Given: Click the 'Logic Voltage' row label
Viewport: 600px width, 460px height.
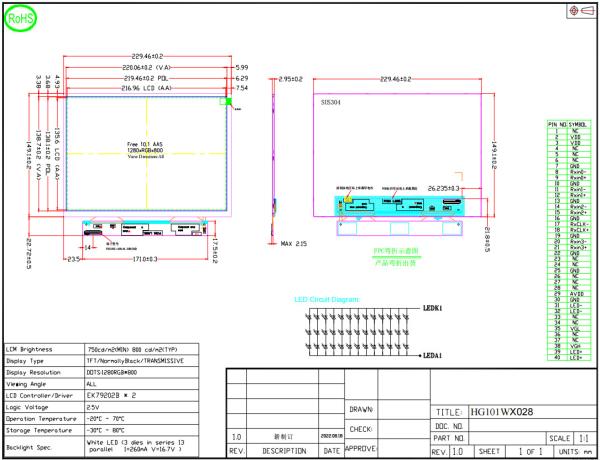Looking at the screenshot, I should pos(27,407).
